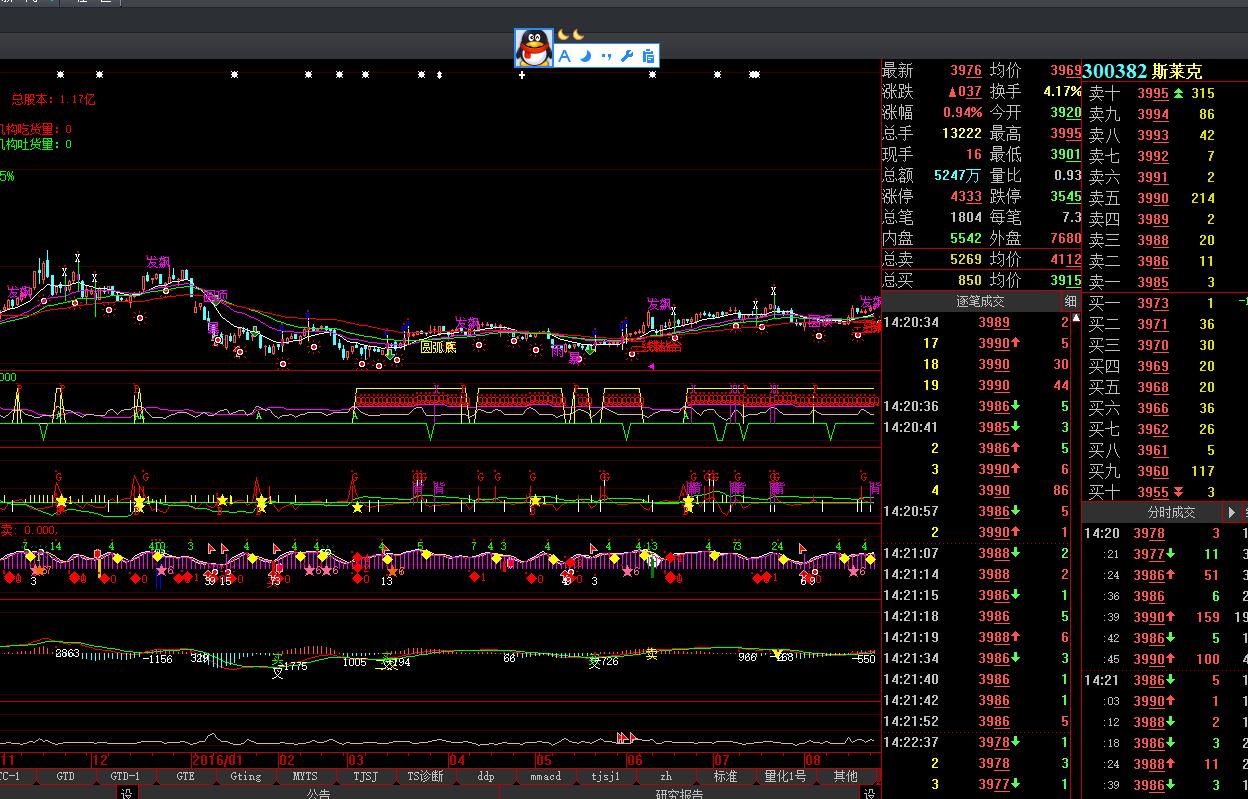Open the 公告 announcements tab
The image size is (1248, 799).
pyautogui.click(x=318, y=793)
